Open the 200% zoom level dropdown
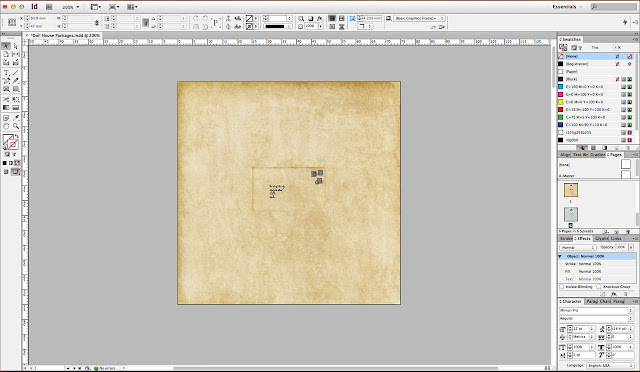 tap(71, 7)
